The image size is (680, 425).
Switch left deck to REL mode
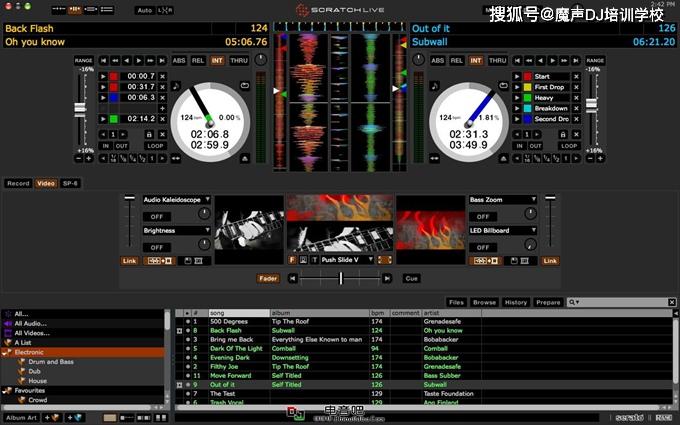[198, 60]
